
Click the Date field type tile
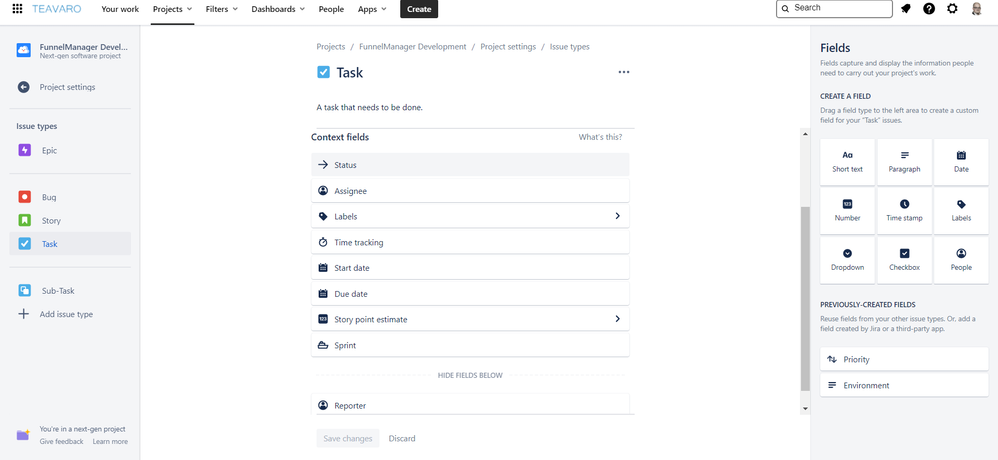961,162
